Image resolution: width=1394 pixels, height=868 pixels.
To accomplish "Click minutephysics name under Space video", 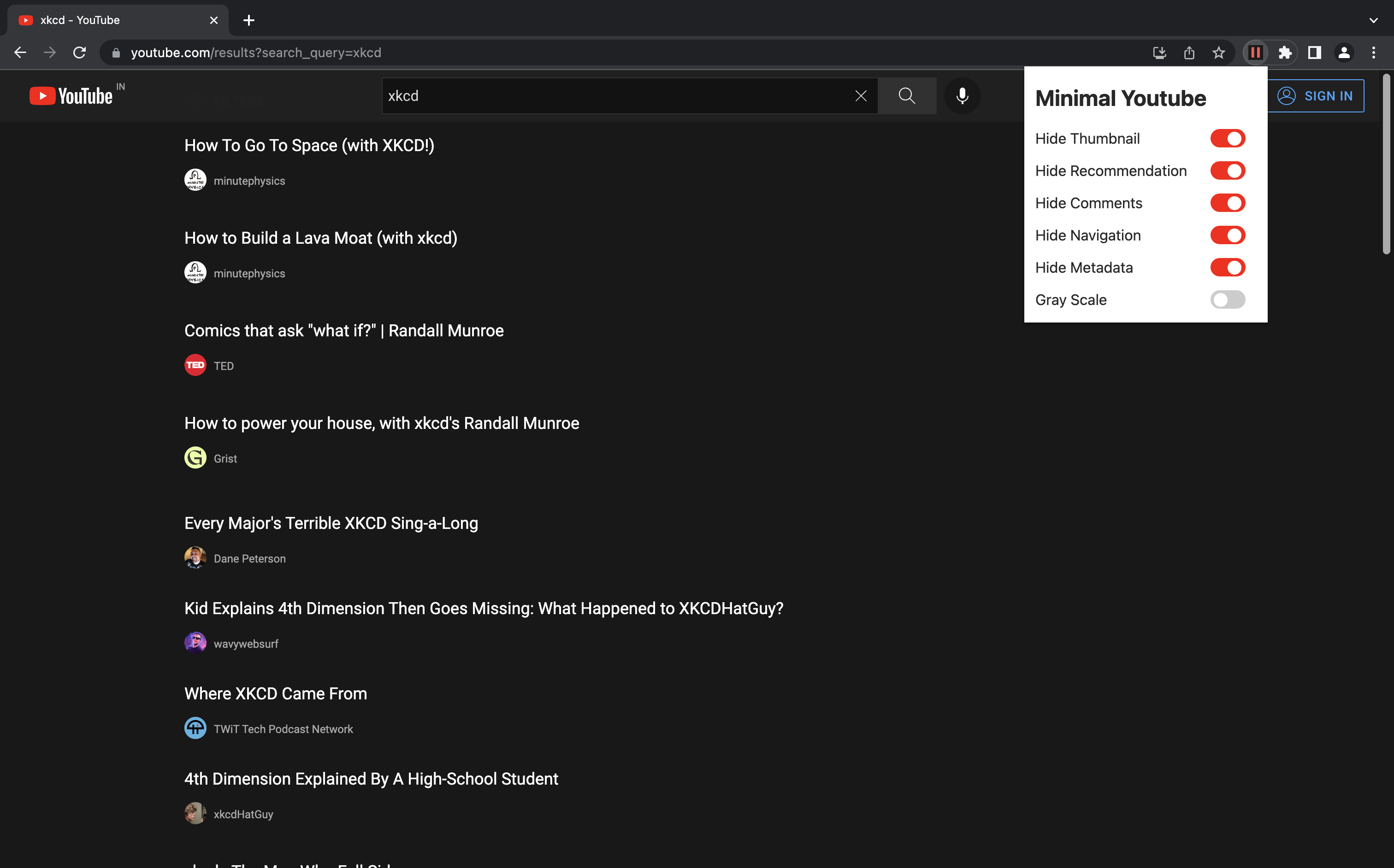I will tap(249, 181).
